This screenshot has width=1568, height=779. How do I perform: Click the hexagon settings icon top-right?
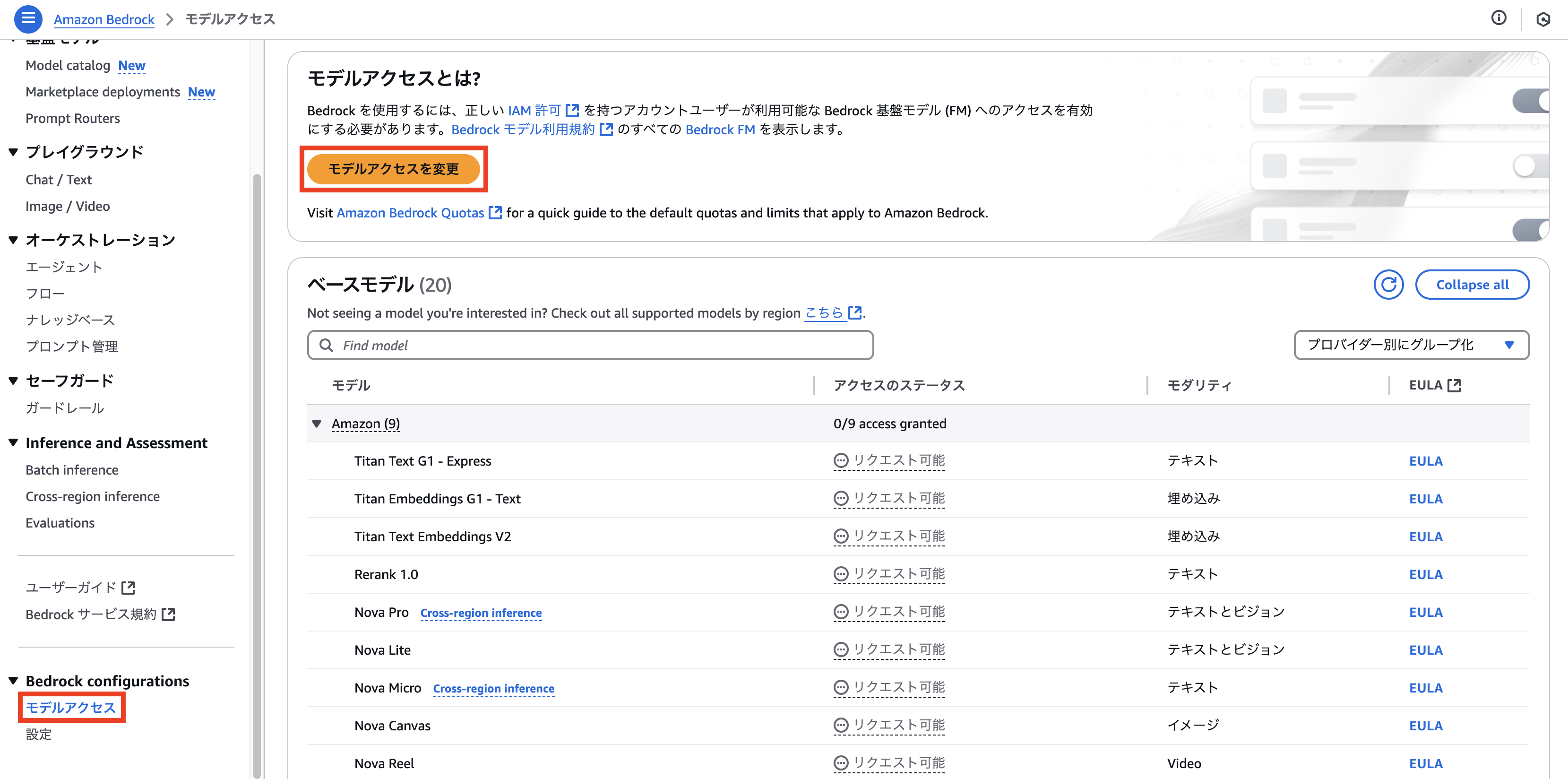point(1542,19)
